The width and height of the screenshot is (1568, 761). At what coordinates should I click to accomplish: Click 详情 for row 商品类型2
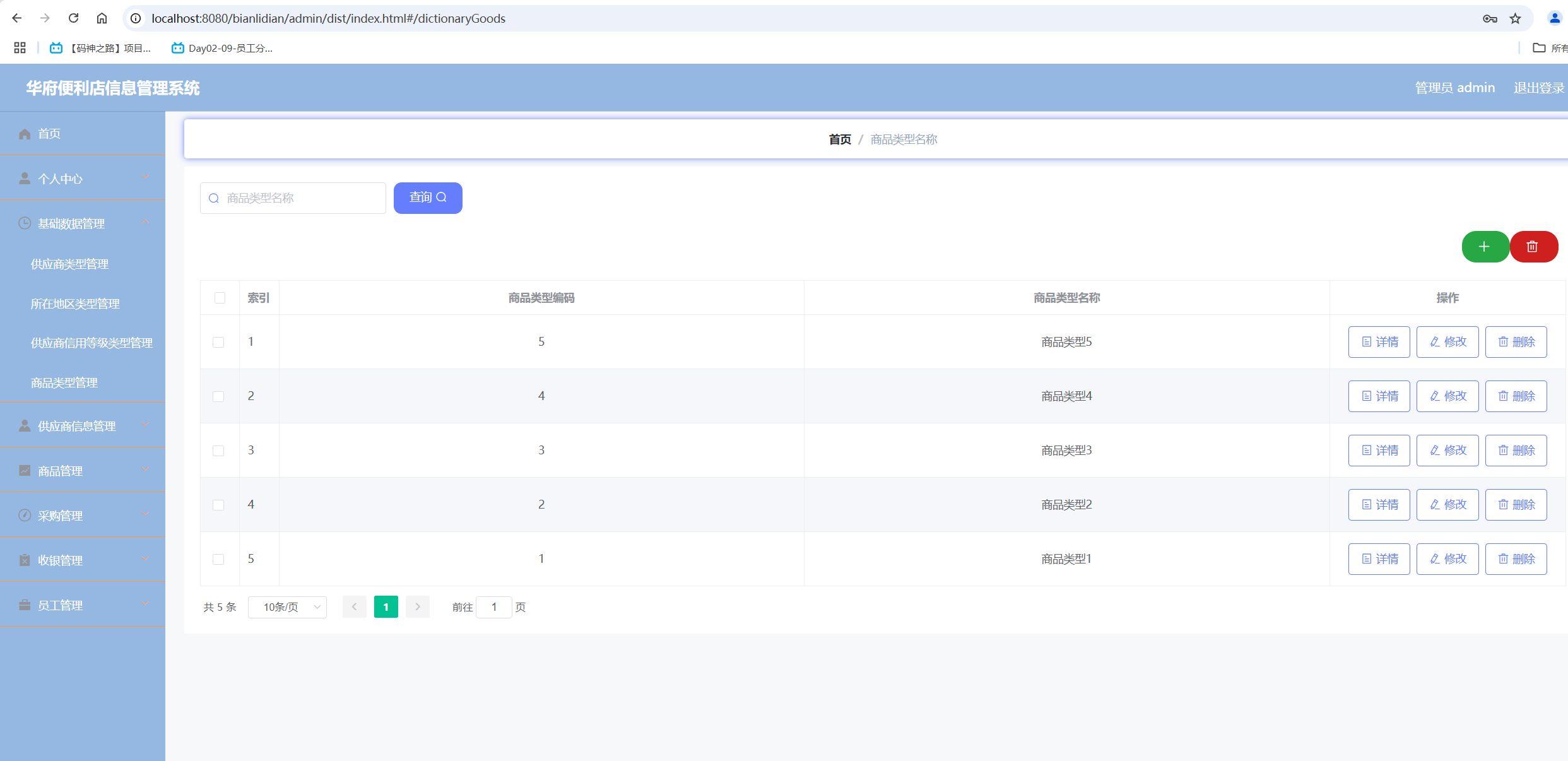pos(1379,505)
